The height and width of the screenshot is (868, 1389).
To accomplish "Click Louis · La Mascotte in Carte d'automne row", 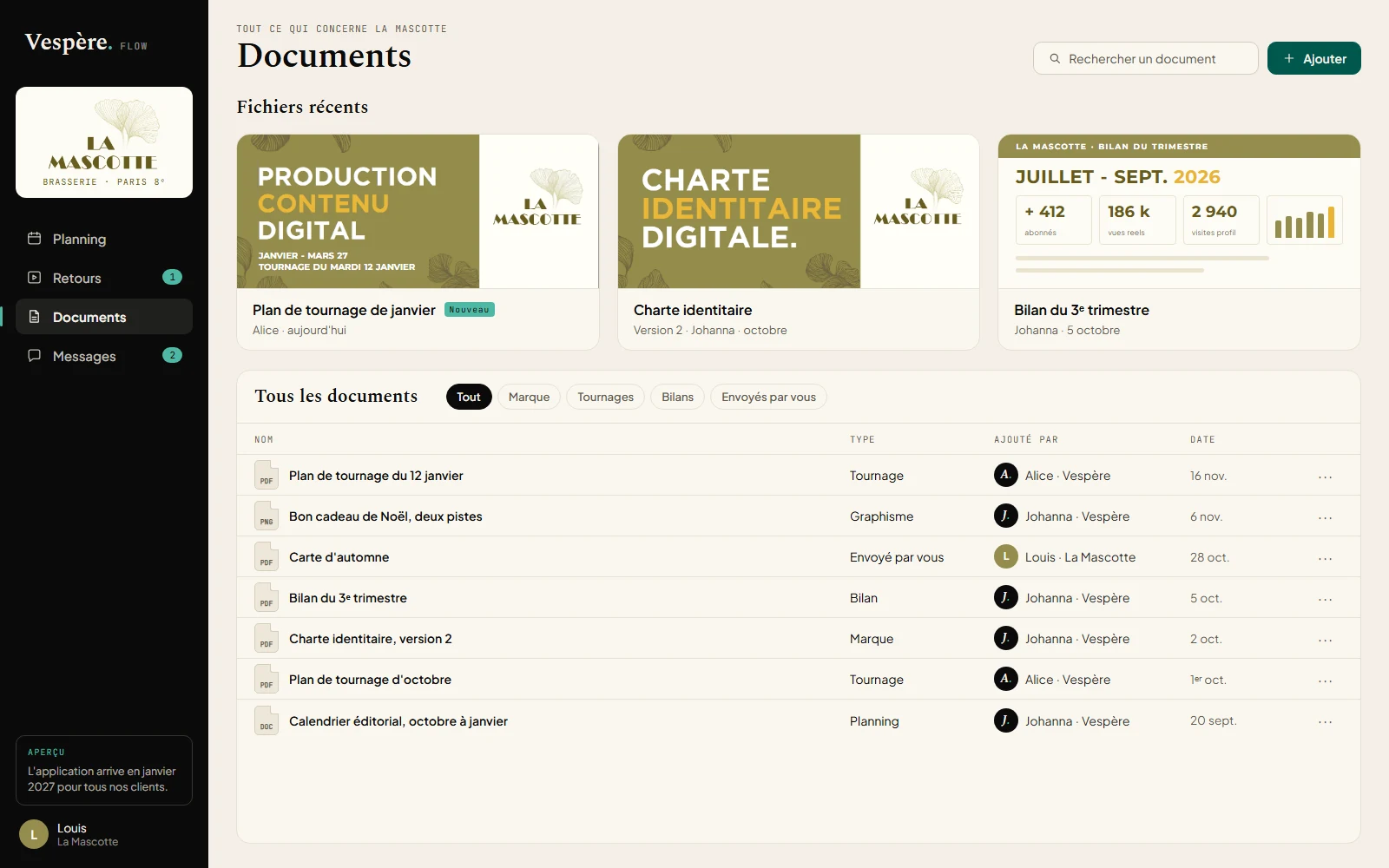I will (1080, 557).
